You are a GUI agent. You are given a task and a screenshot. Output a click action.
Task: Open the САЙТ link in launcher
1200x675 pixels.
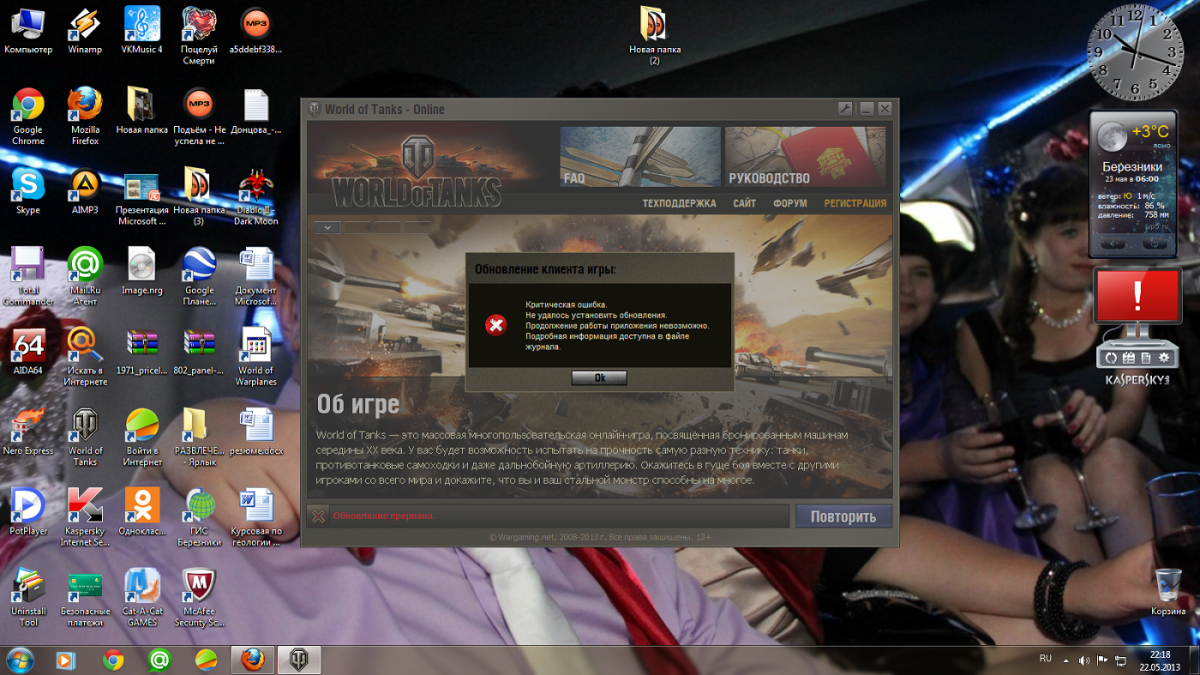(x=744, y=203)
